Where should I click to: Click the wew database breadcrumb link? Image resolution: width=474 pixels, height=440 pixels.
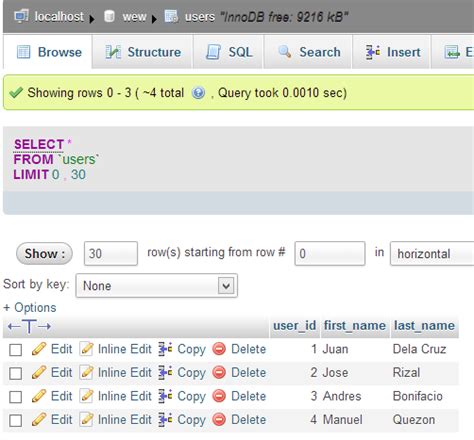[134, 16]
